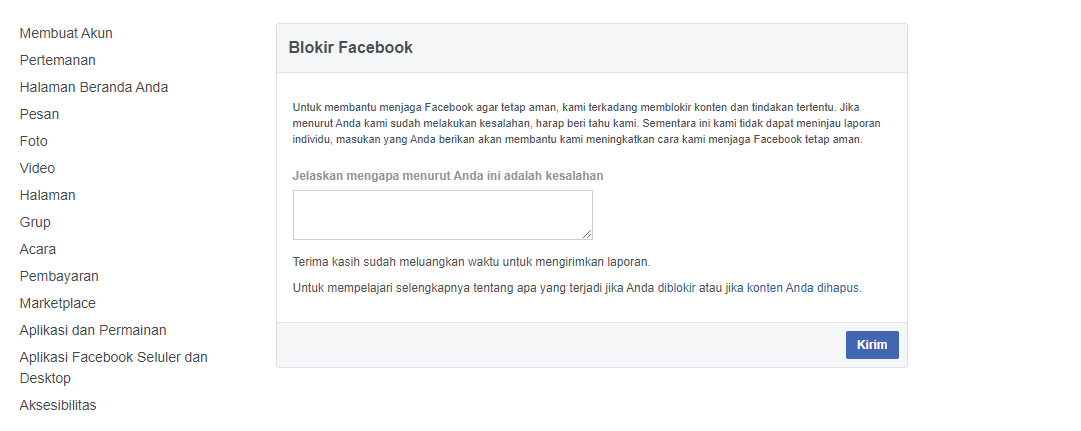Open Aplikasi dan Permainan topic
Screen dimensions: 1081x431
(x=93, y=330)
